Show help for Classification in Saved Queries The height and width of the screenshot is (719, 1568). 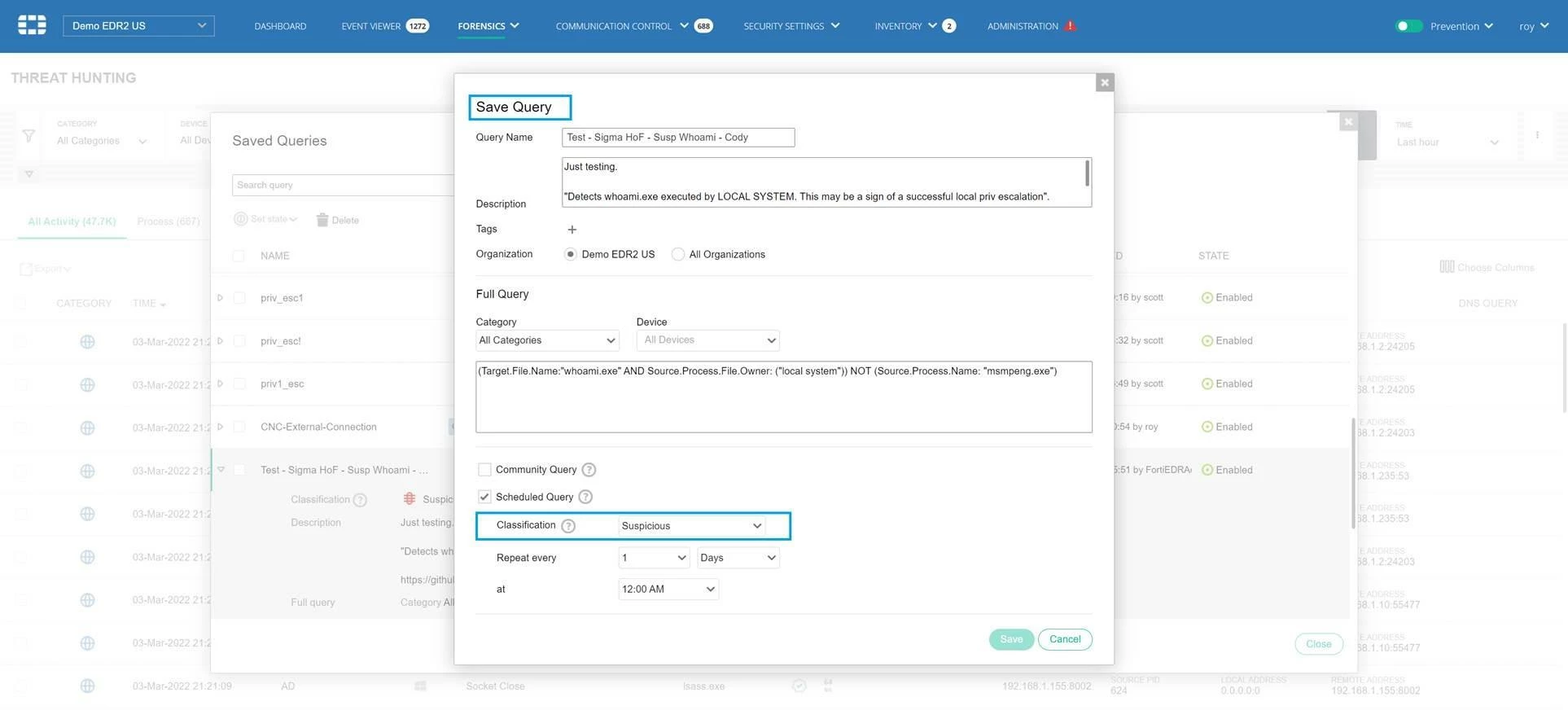(360, 500)
